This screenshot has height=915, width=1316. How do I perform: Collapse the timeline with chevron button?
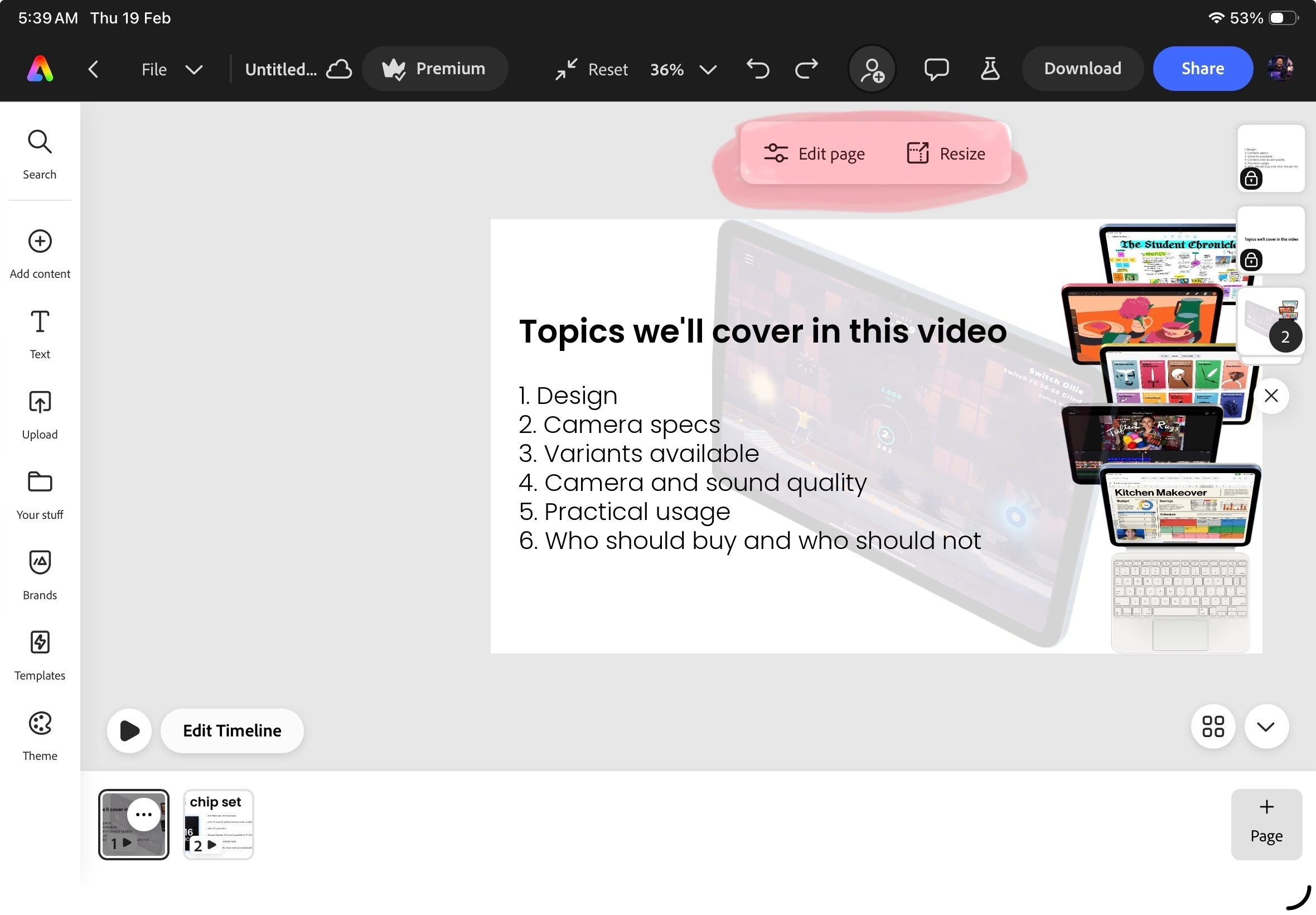click(1266, 726)
